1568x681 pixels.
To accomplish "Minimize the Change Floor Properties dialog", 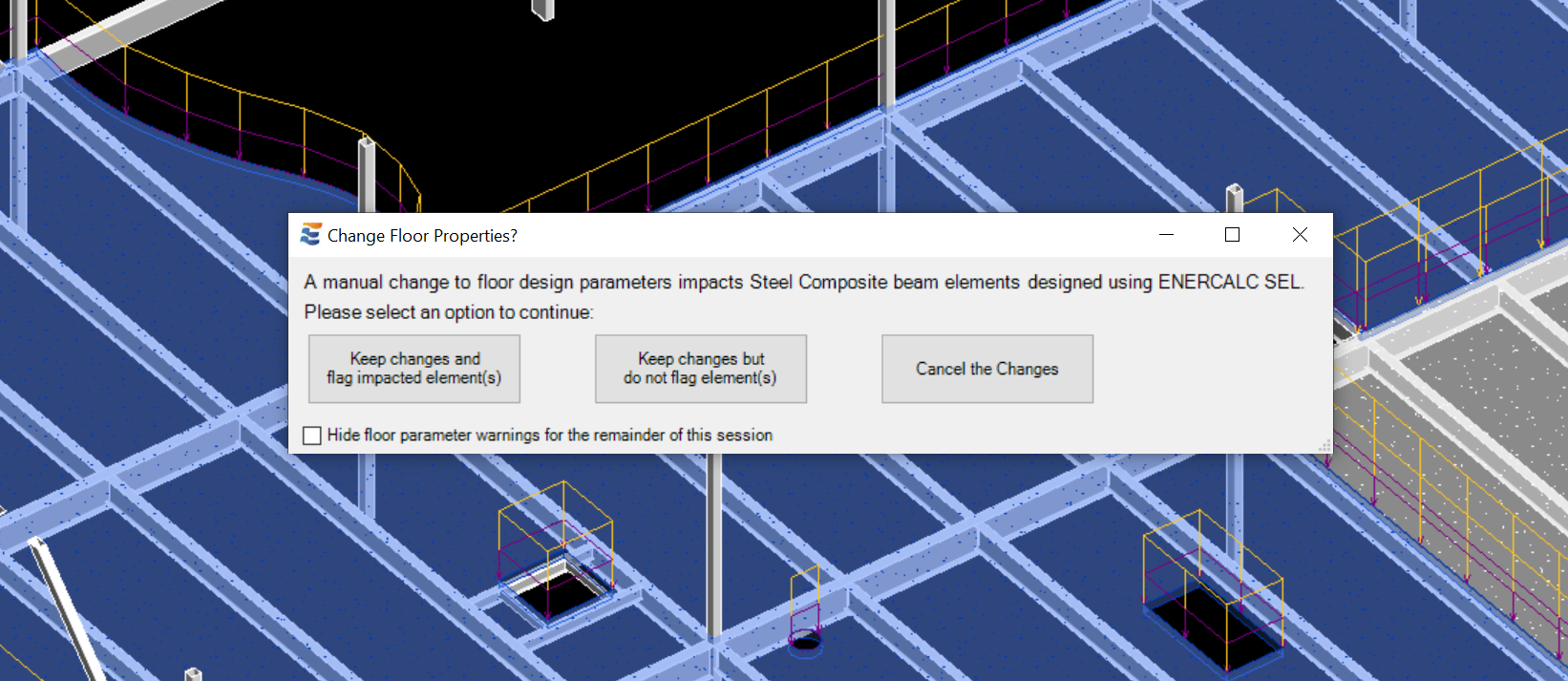I will 1166,235.
